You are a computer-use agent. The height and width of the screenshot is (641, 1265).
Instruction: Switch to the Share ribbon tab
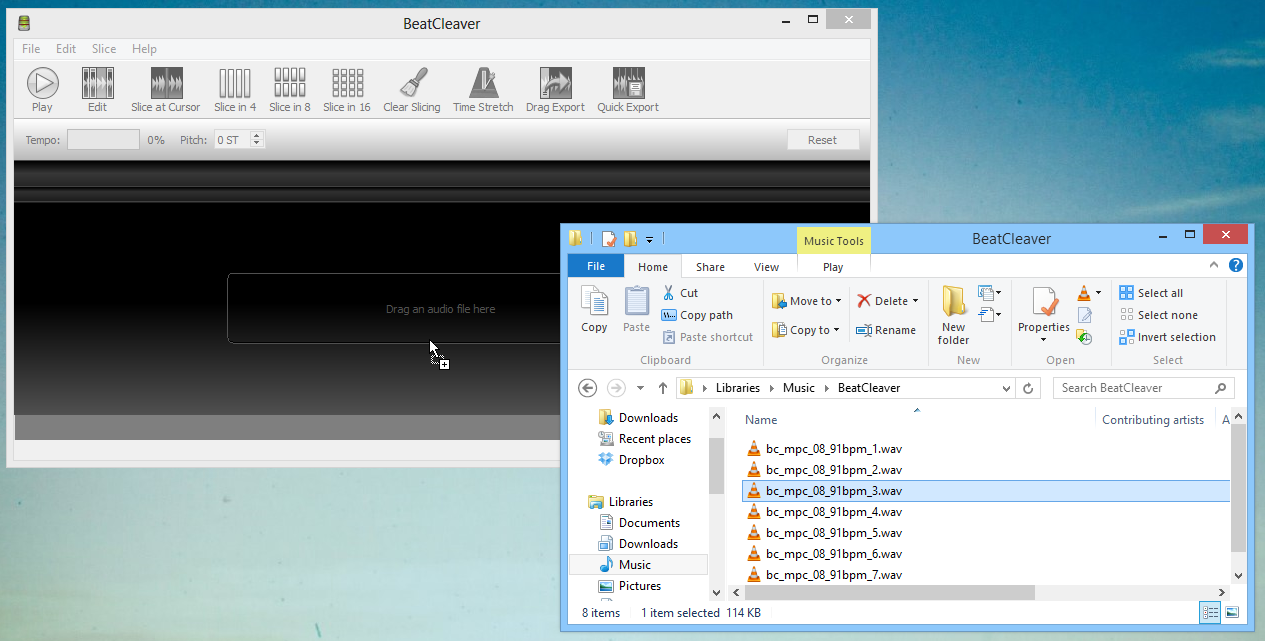coord(711,267)
